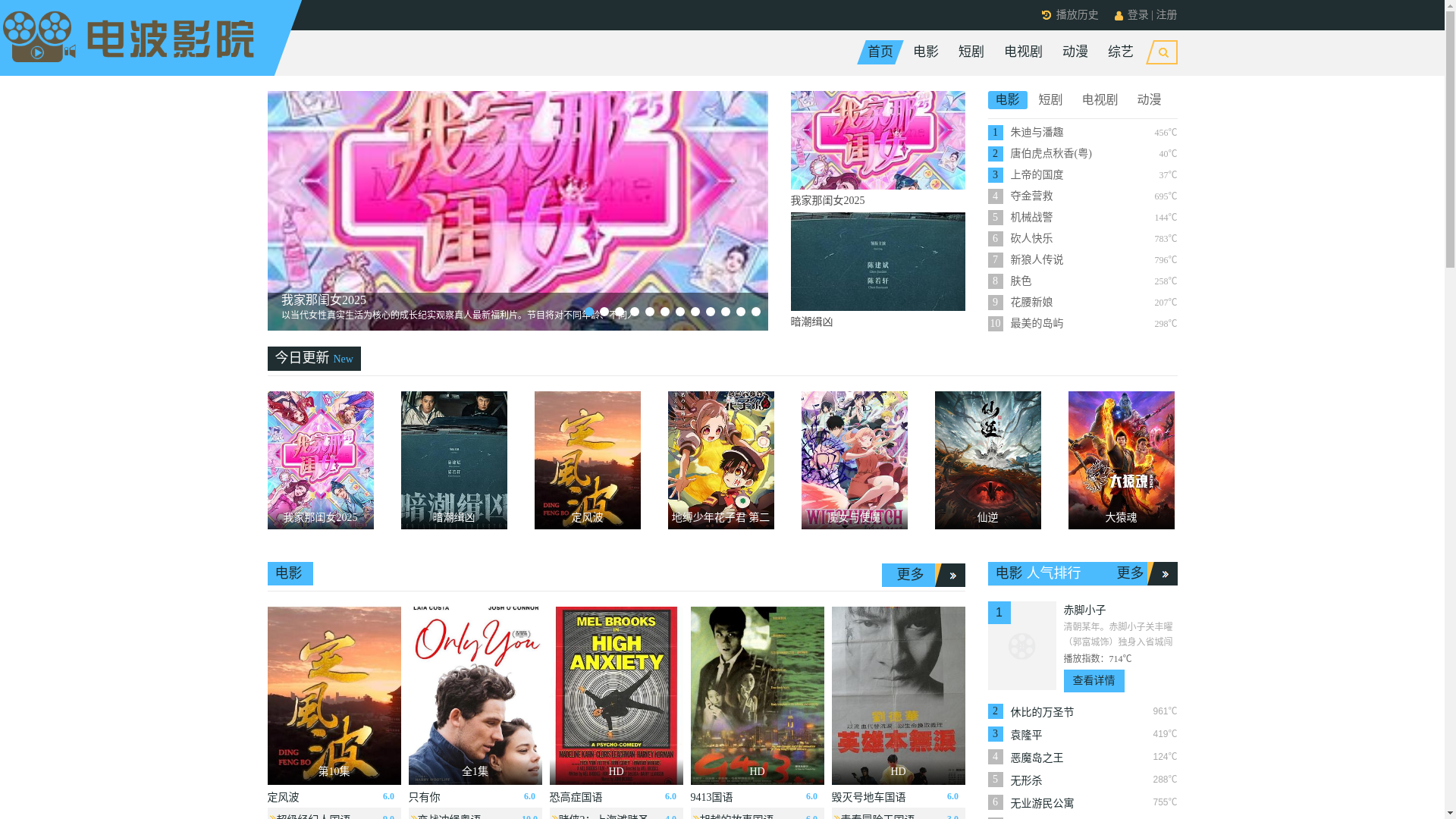The image size is (1456, 819).
Task: Open ranked movie 夺金营救
Action: click(x=1031, y=196)
